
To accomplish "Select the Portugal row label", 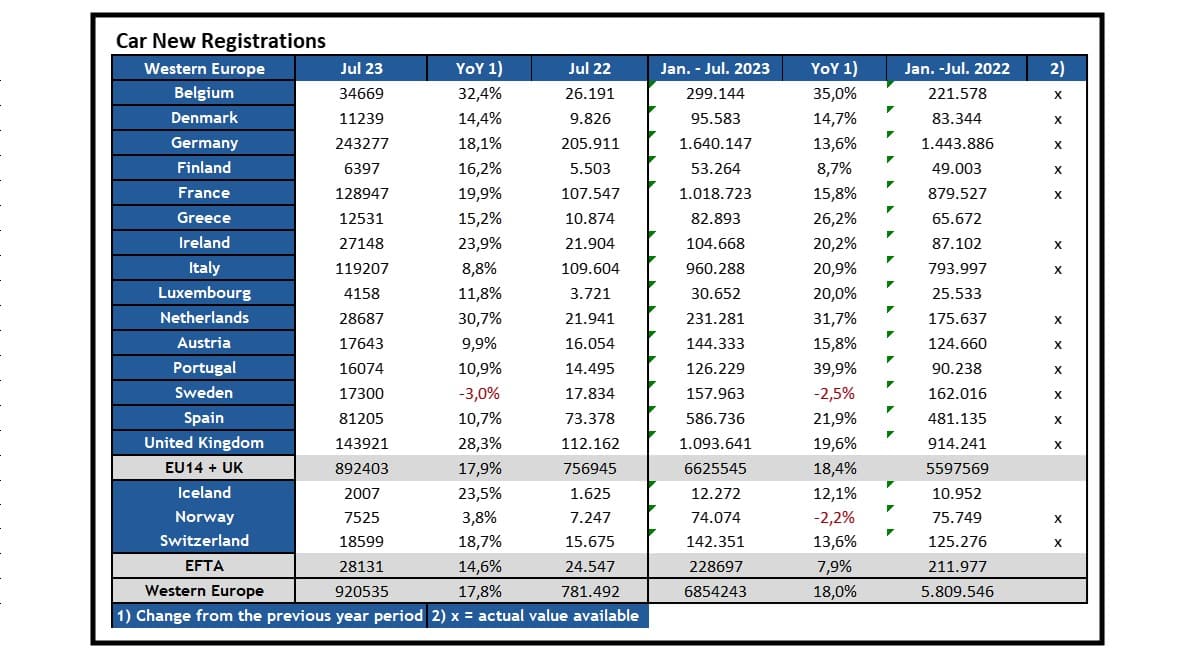I will tap(204, 368).
